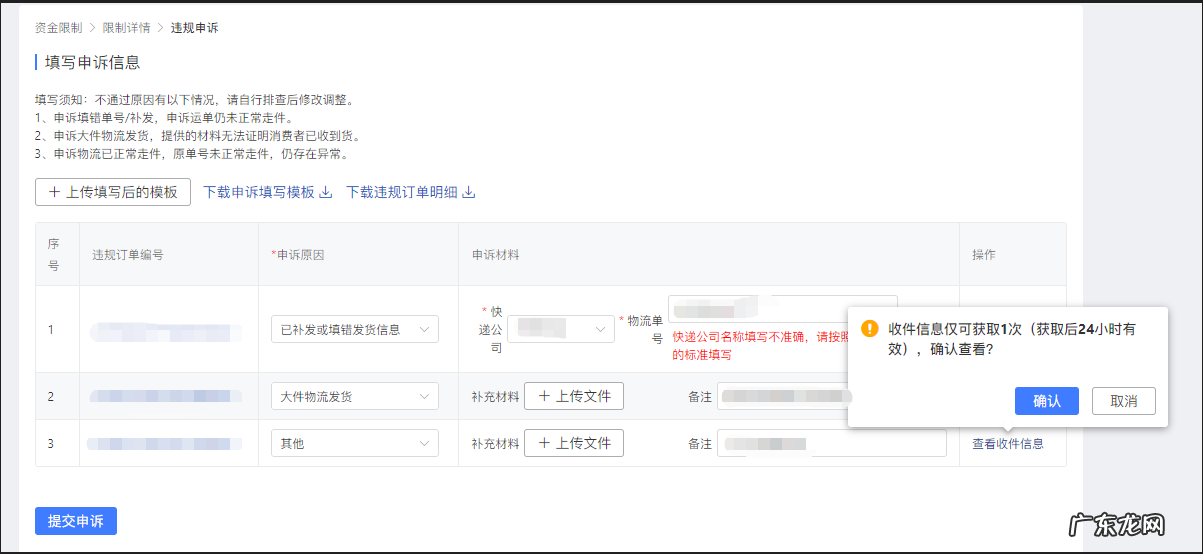Click 下载违规订单明细 link
1203x554 pixels.
click(x=402, y=192)
